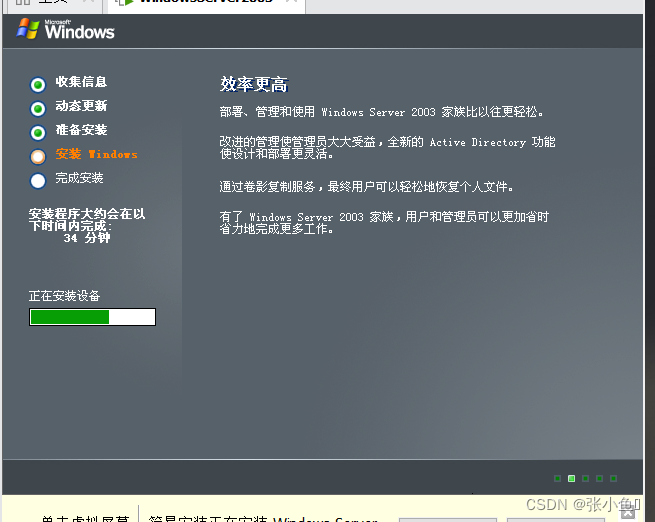This screenshot has width=655, height=522.
Task: Click the 安装程序大约会在以下时间内完成 text
Action: pyautogui.click(x=87, y=220)
